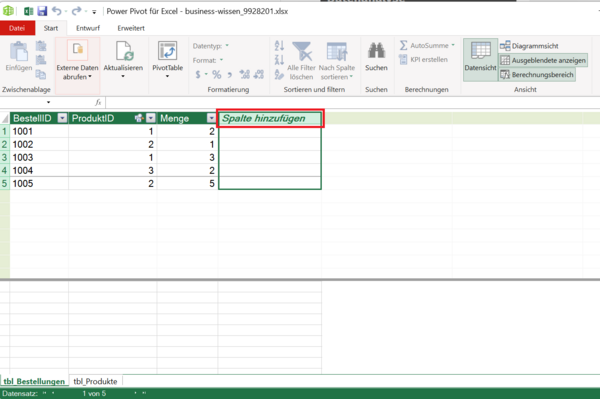Redo the action with the forward arrow icon
This screenshot has height=399, width=600.
[76, 11]
